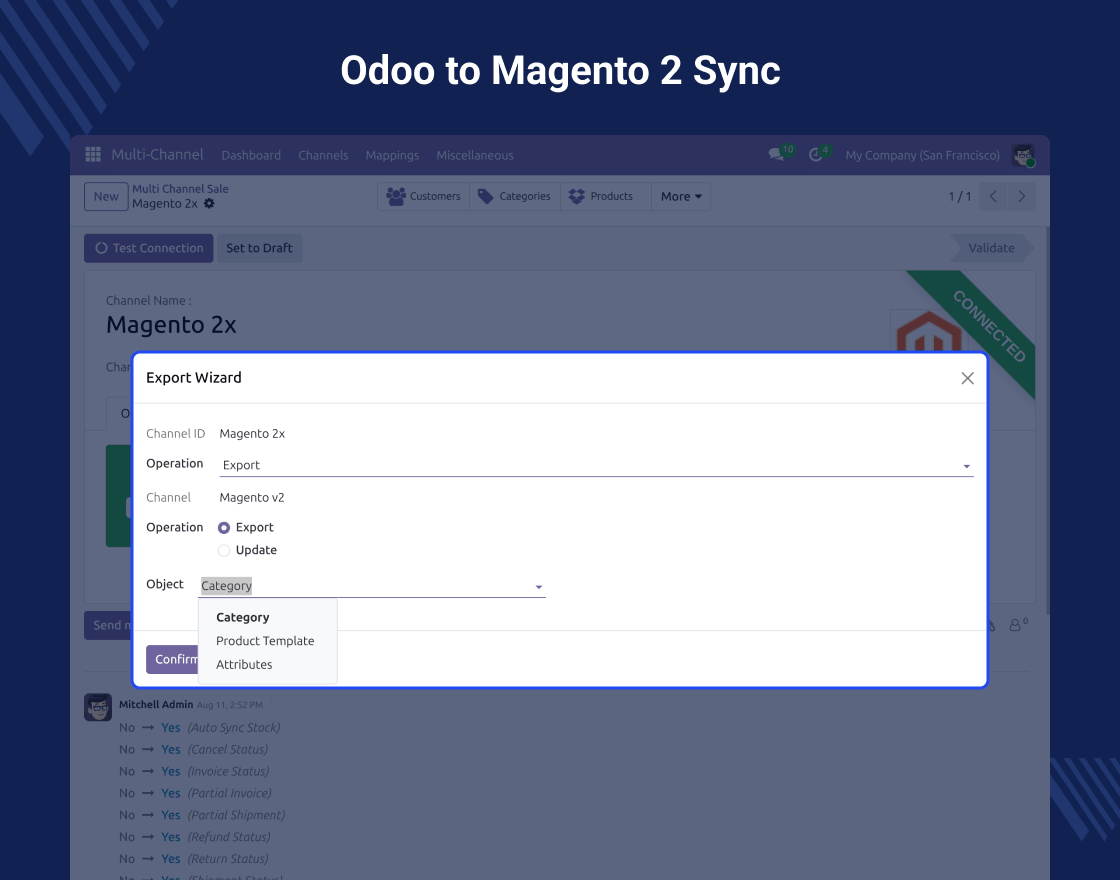Screen dimensions: 1120x880
Task: Click the Object field showing Category
Action: click(371, 586)
